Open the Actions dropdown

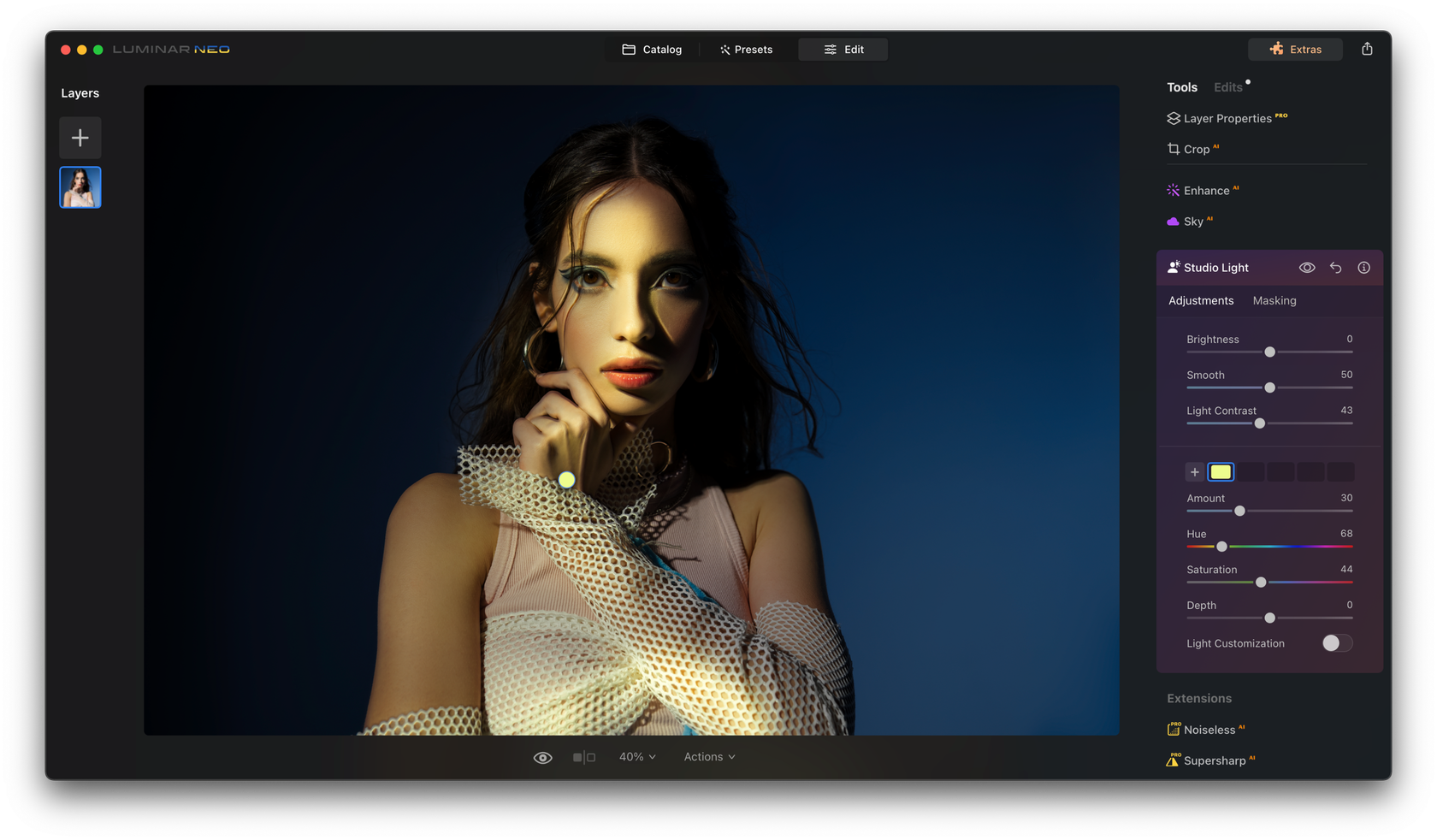[x=708, y=756]
